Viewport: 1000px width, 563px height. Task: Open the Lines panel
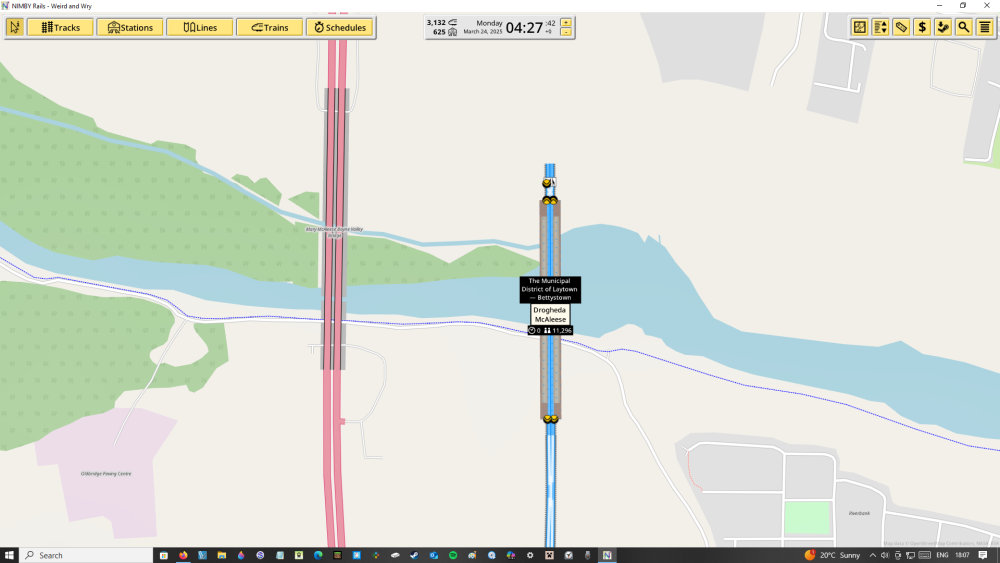(x=200, y=27)
